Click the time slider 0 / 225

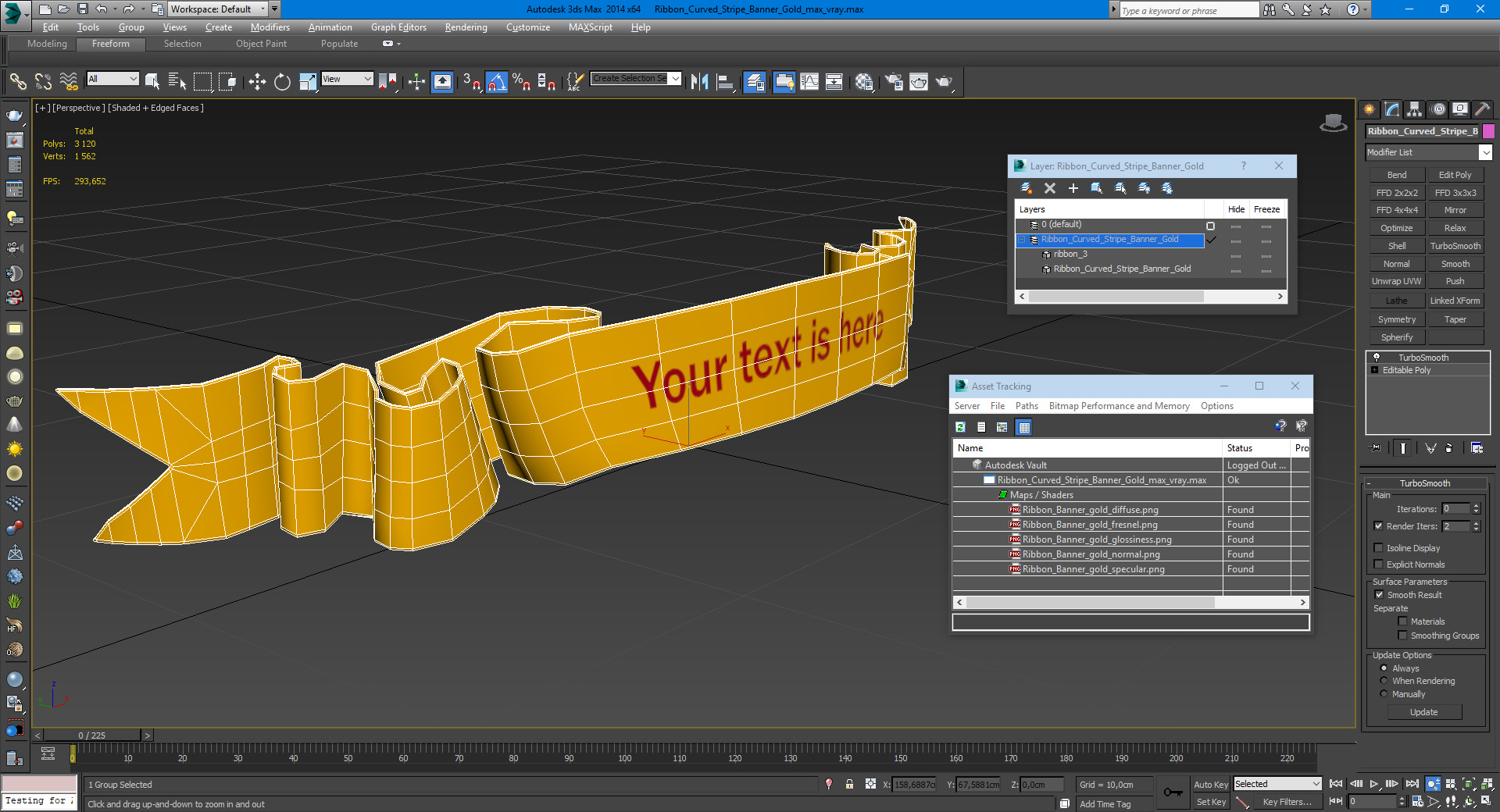tap(92, 735)
